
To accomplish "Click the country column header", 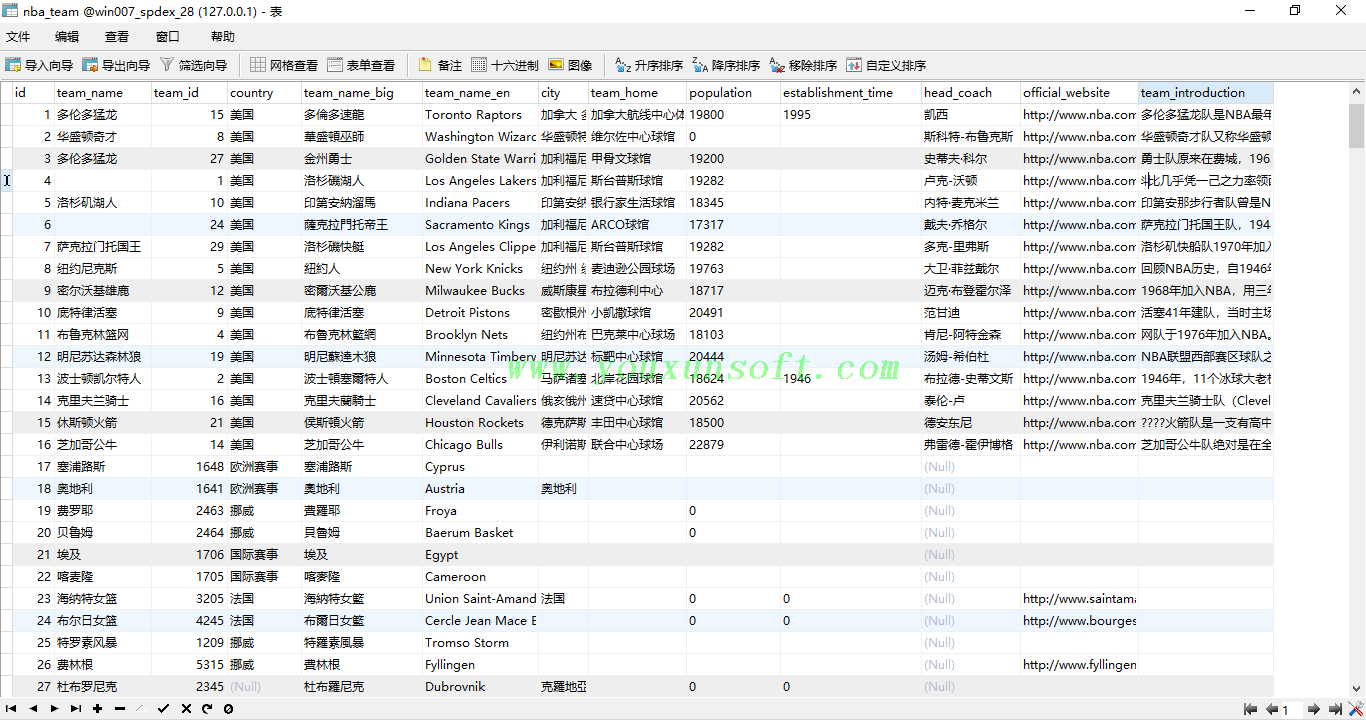I will click(x=265, y=93).
